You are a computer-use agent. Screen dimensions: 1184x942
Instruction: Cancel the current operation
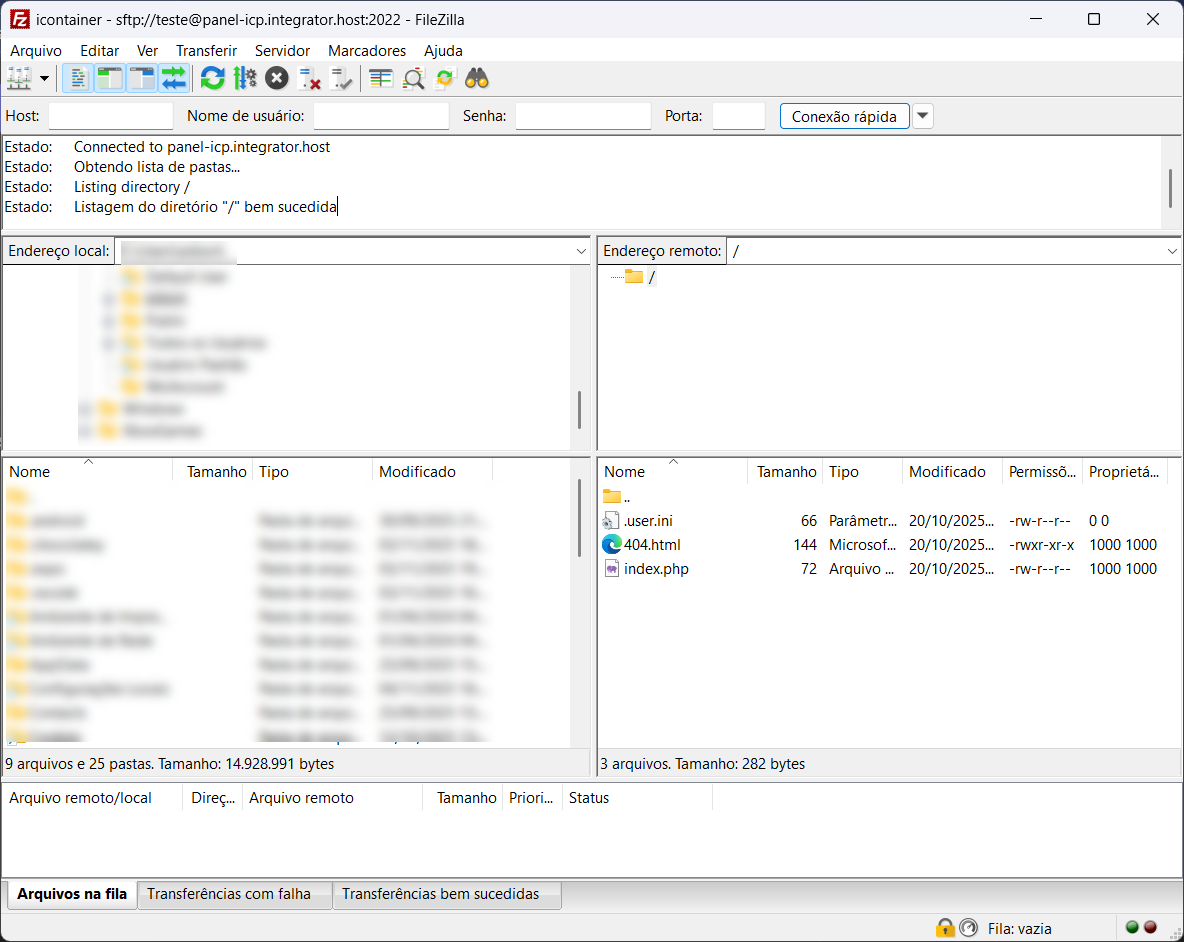pyautogui.click(x=277, y=78)
